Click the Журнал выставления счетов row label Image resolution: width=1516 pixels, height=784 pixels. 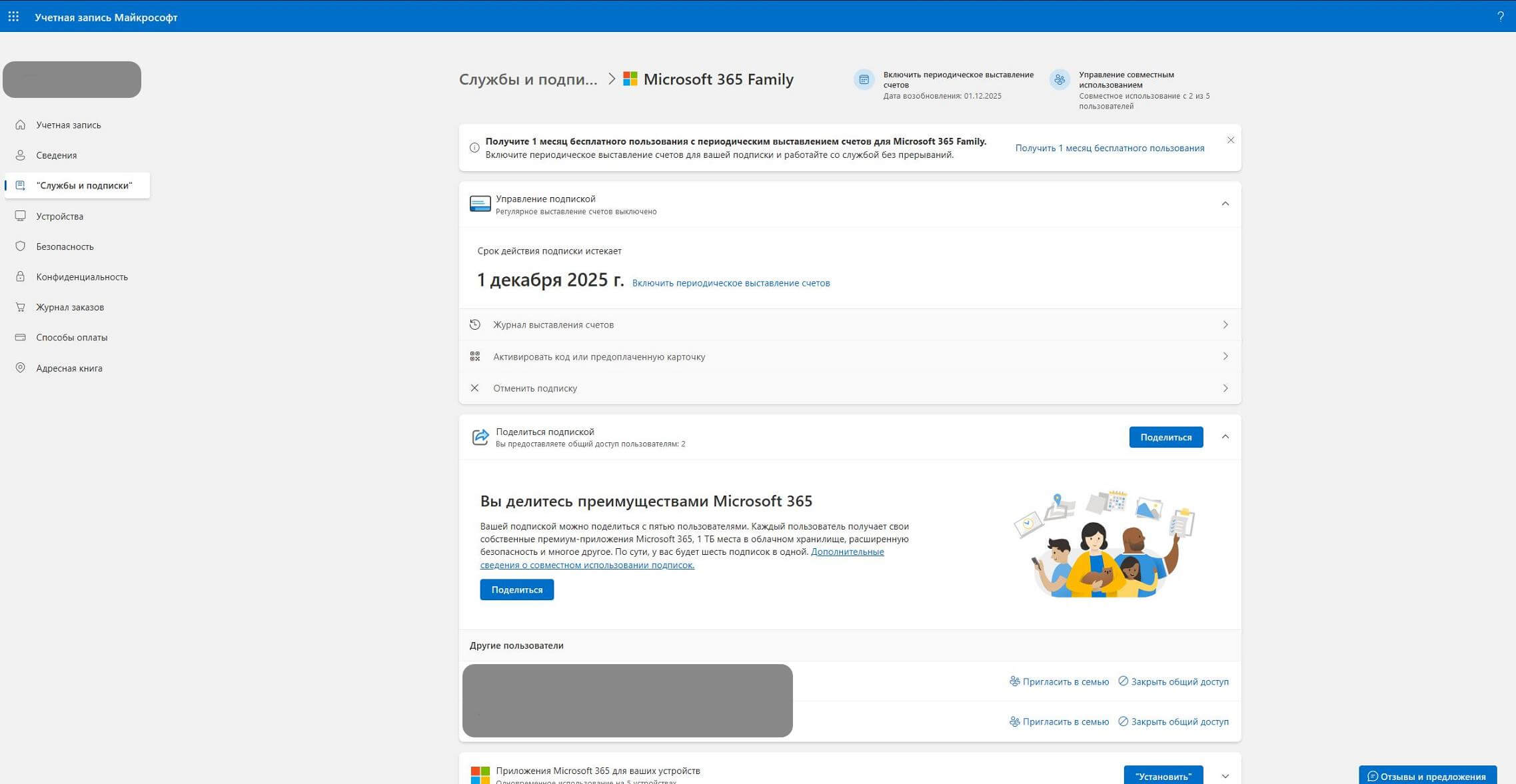point(553,324)
